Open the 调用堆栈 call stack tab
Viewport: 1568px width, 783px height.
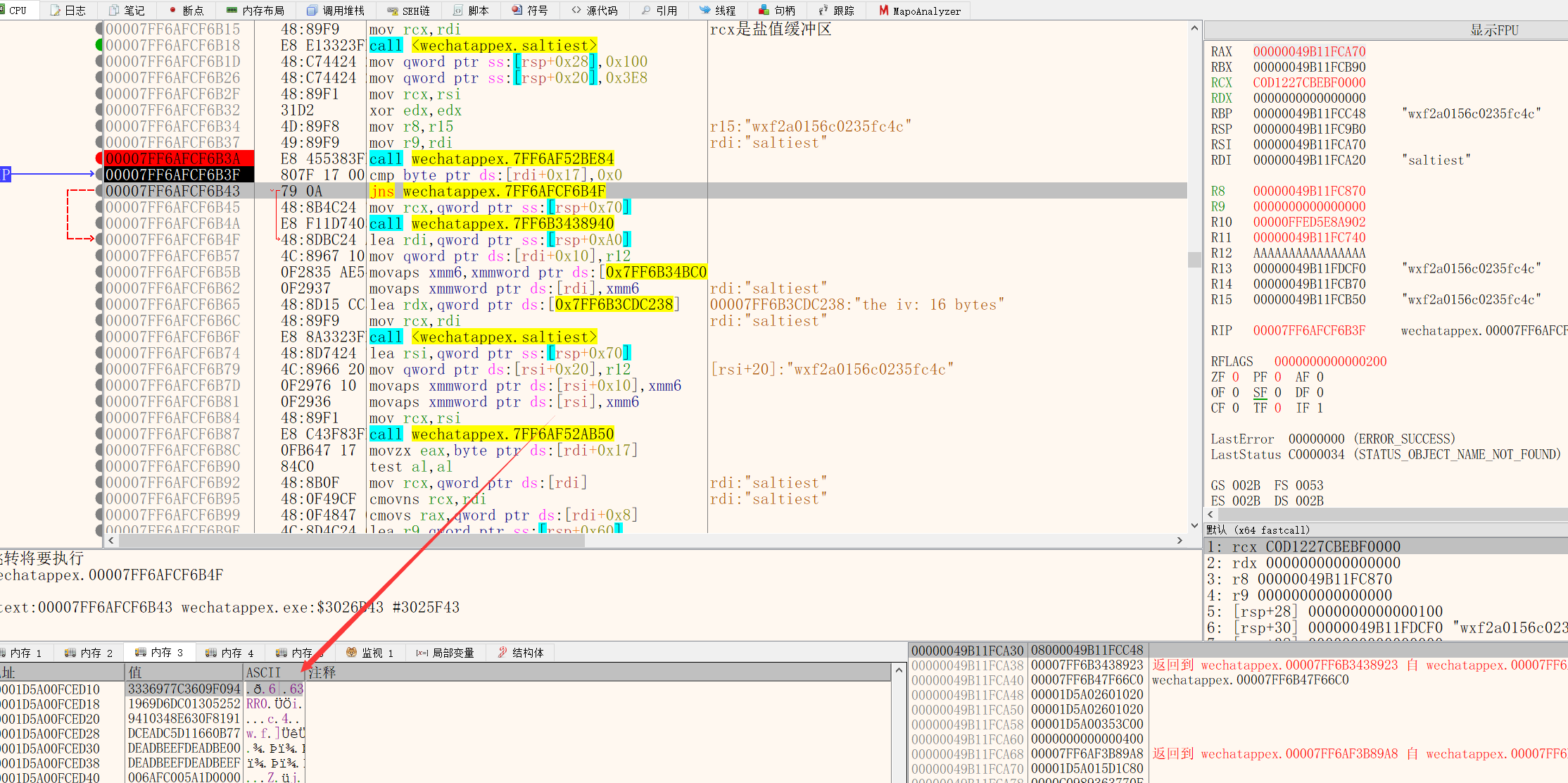(336, 11)
